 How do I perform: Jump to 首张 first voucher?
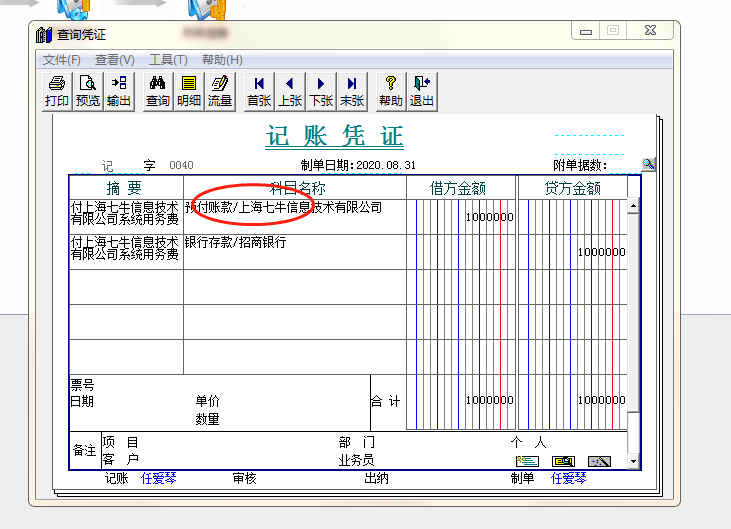pyautogui.click(x=259, y=91)
